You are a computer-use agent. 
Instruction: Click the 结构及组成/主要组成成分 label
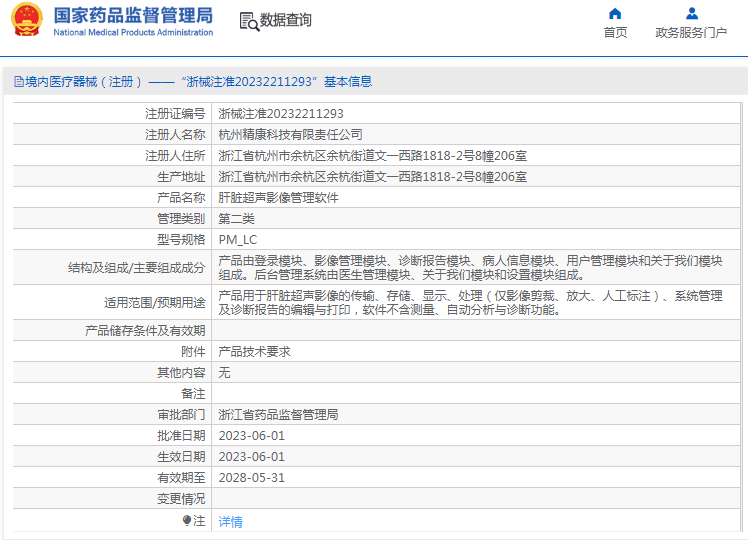click(136, 268)
